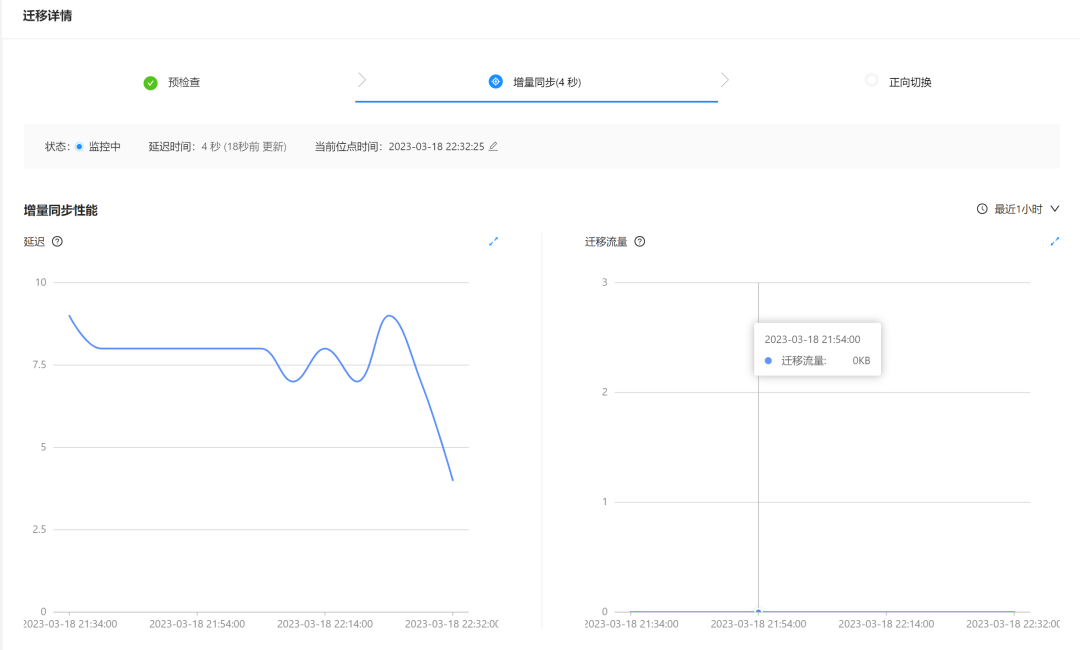Switch to the 正向切换 step tab

898,81
